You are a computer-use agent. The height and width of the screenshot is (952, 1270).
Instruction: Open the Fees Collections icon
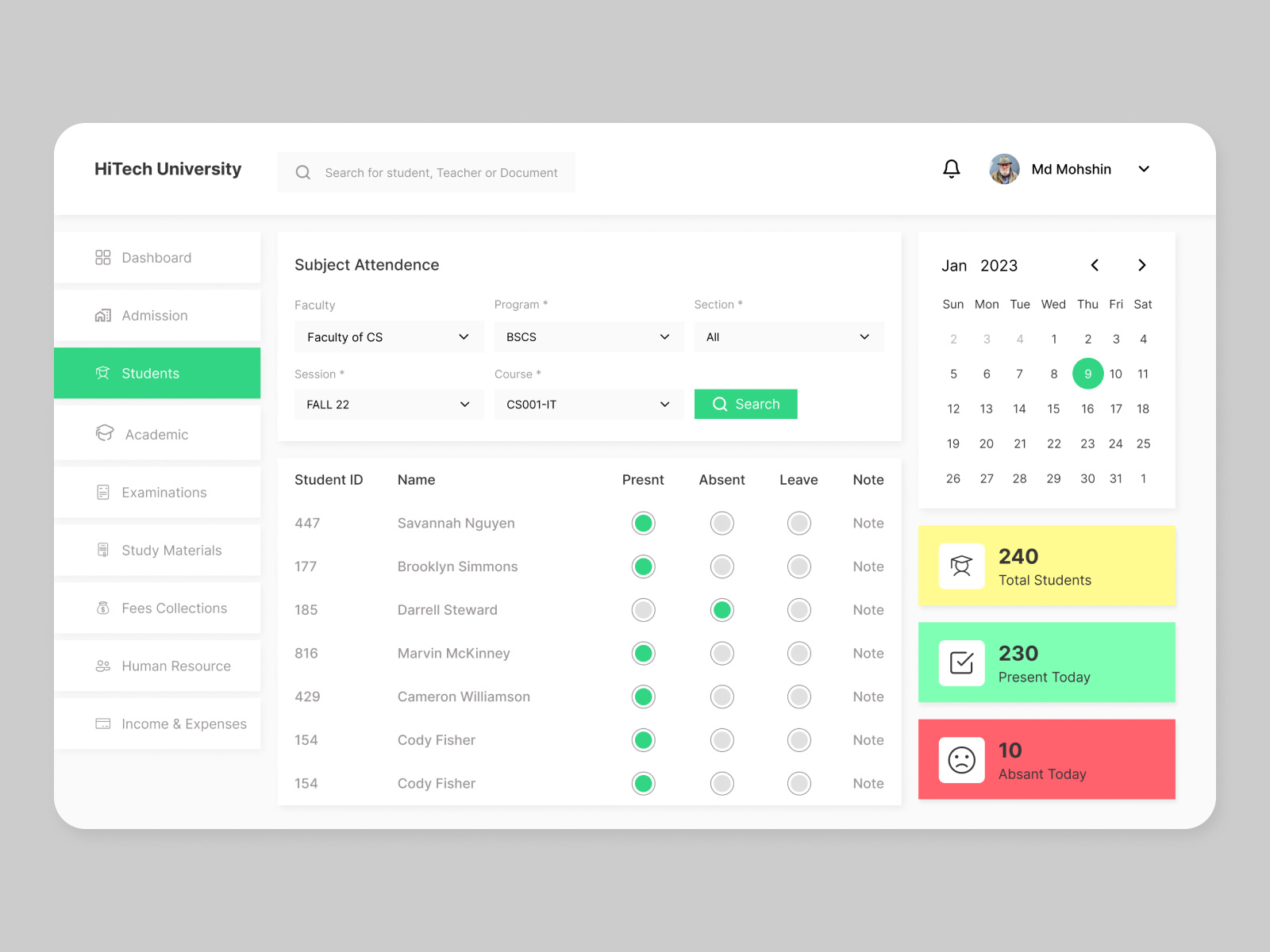[x=102, y=608]
